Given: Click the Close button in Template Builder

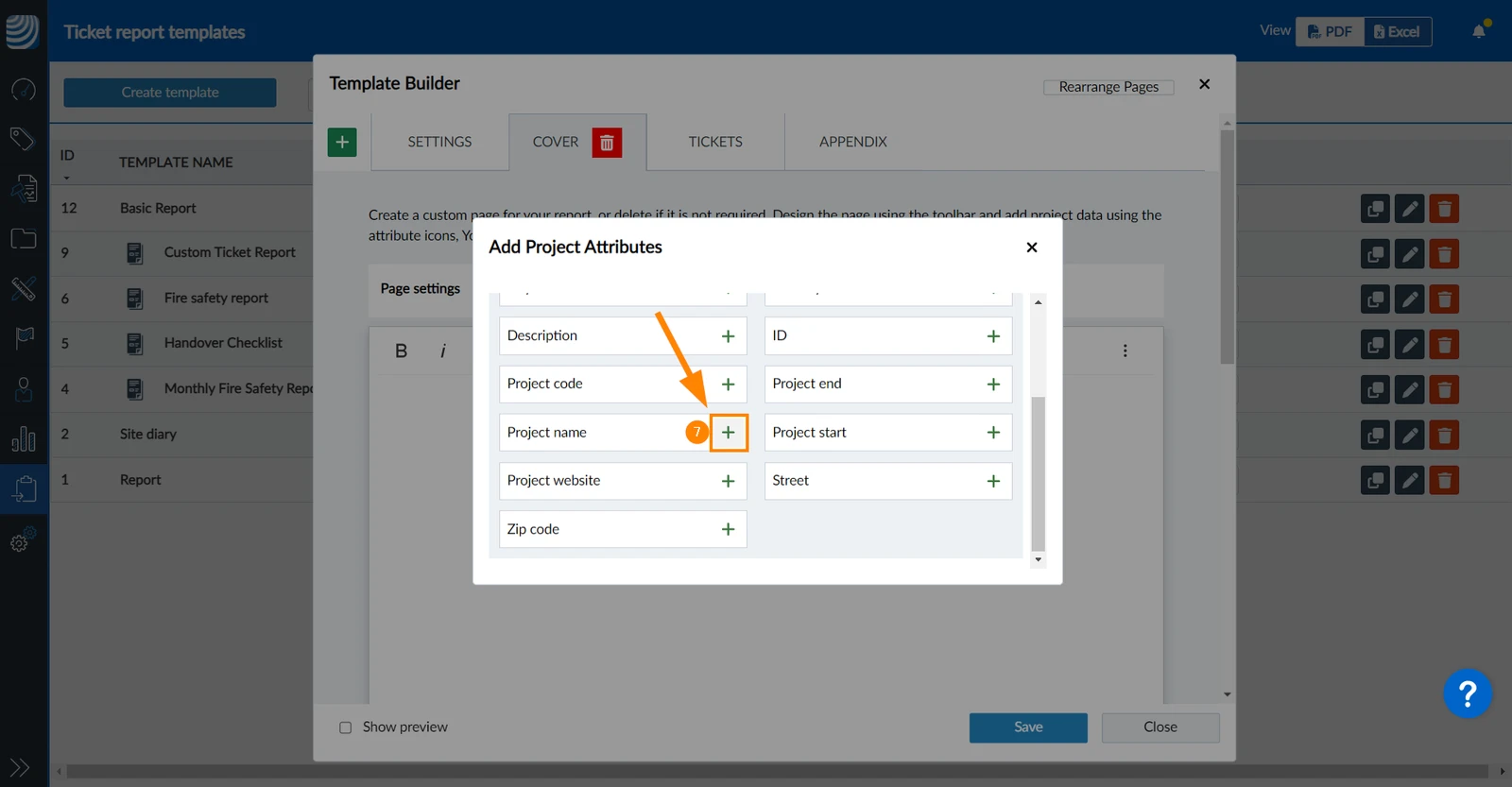Looking at the screenshot, I should coord(1160,727).
